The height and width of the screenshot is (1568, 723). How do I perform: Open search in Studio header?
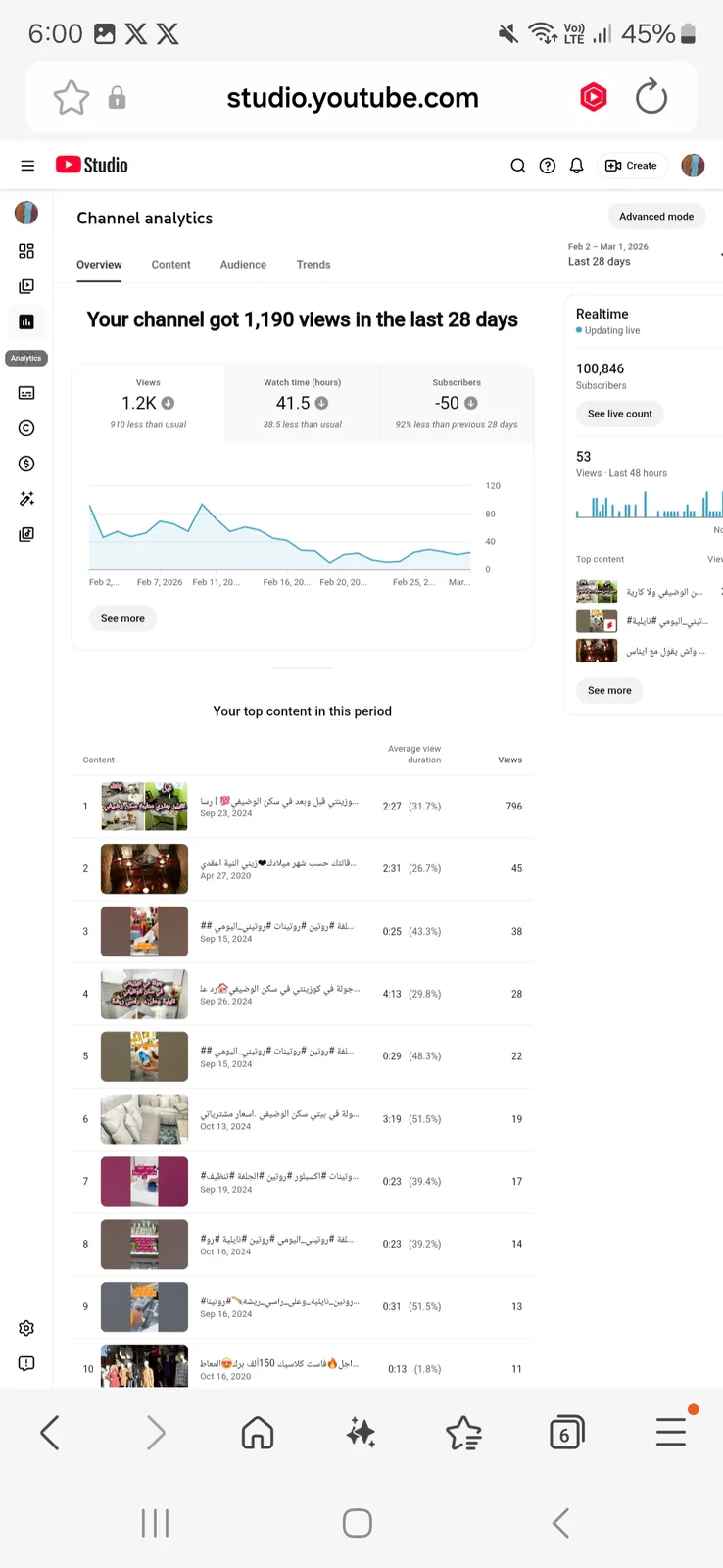[x=518, y=166]
